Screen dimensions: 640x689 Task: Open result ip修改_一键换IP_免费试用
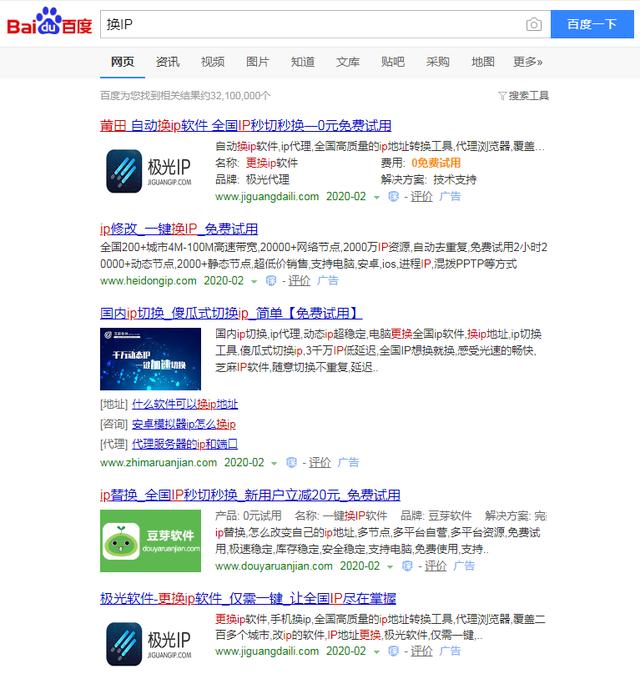pyautogui.click(x=179, y=229)
